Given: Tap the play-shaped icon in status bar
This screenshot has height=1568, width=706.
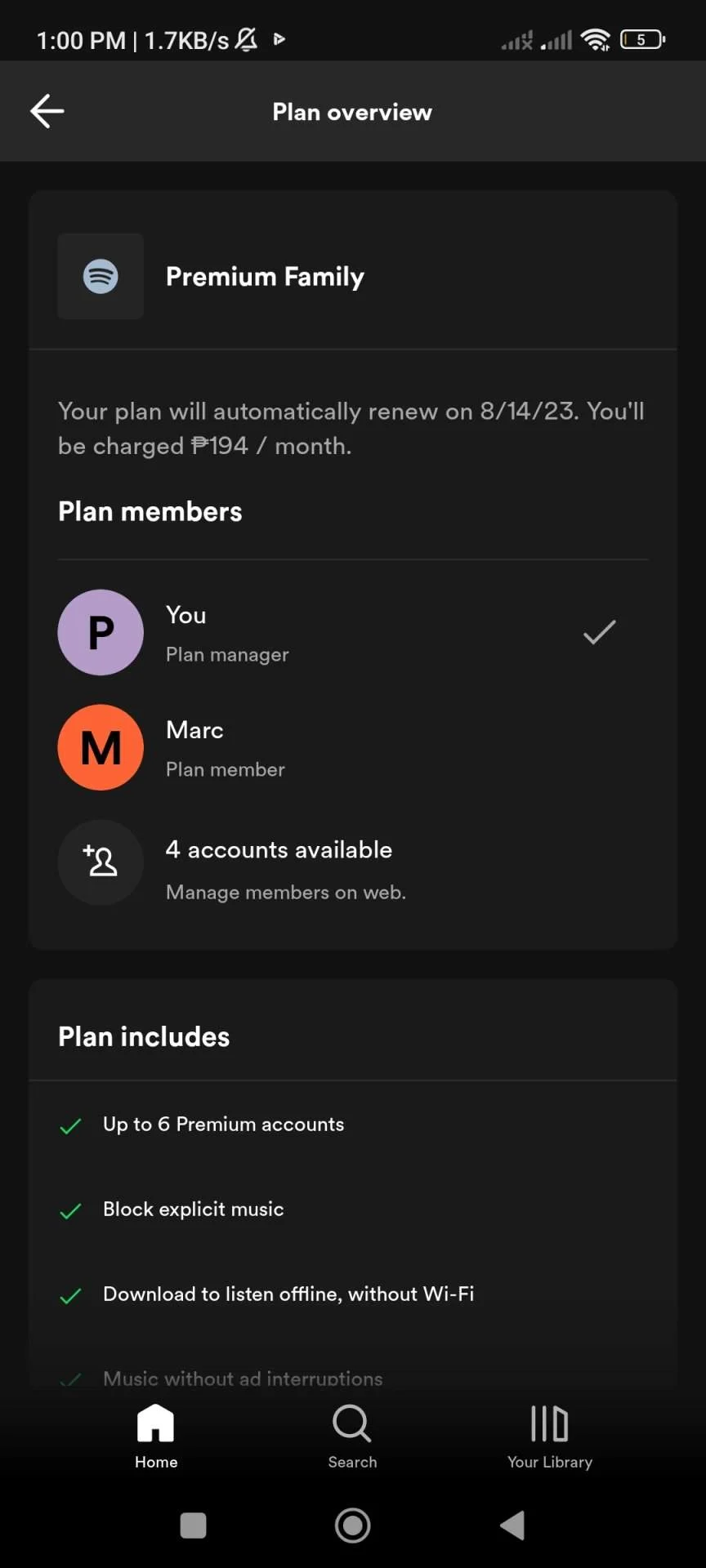Looking at the screenshot, I should 279,38.
